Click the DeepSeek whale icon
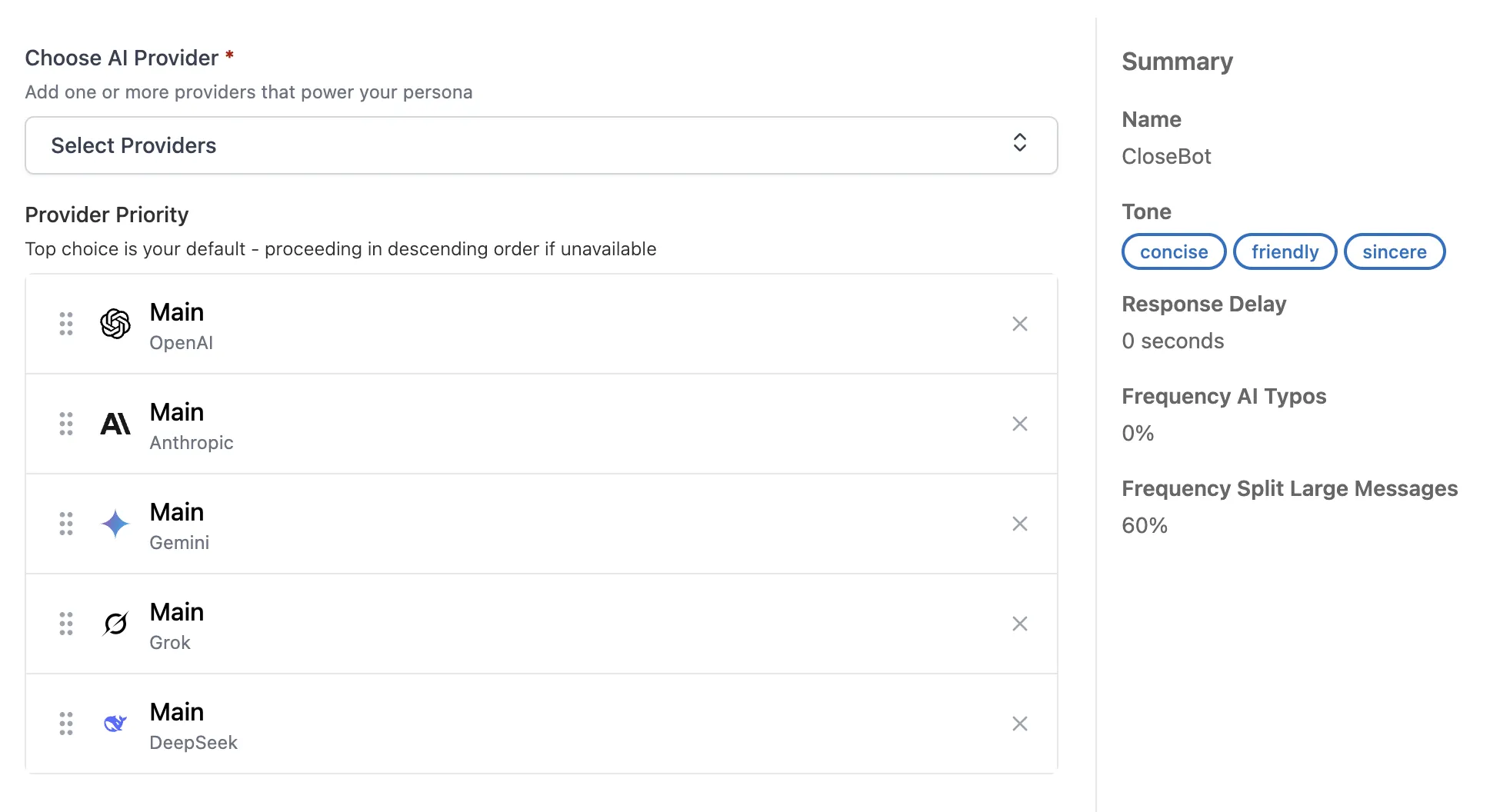 pos(115,724)
